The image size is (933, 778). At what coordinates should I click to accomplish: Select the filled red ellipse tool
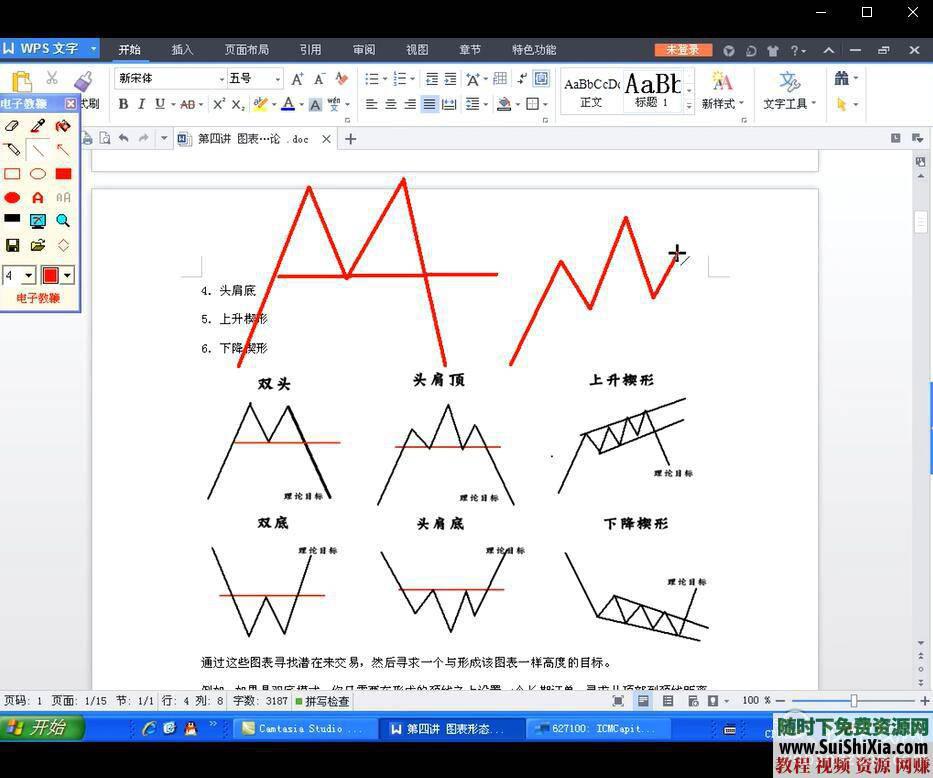coord(12,198)
